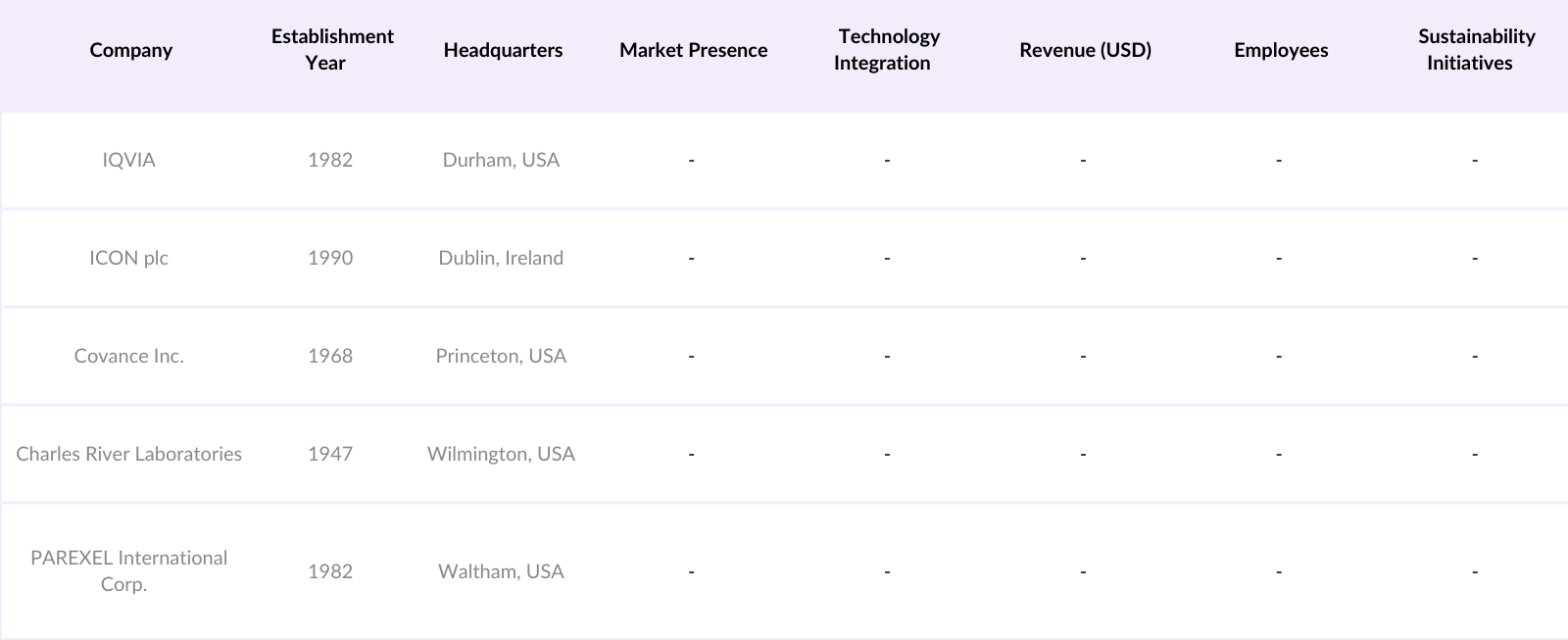Click the Waltham, USA cell

(x=501, y=571)
